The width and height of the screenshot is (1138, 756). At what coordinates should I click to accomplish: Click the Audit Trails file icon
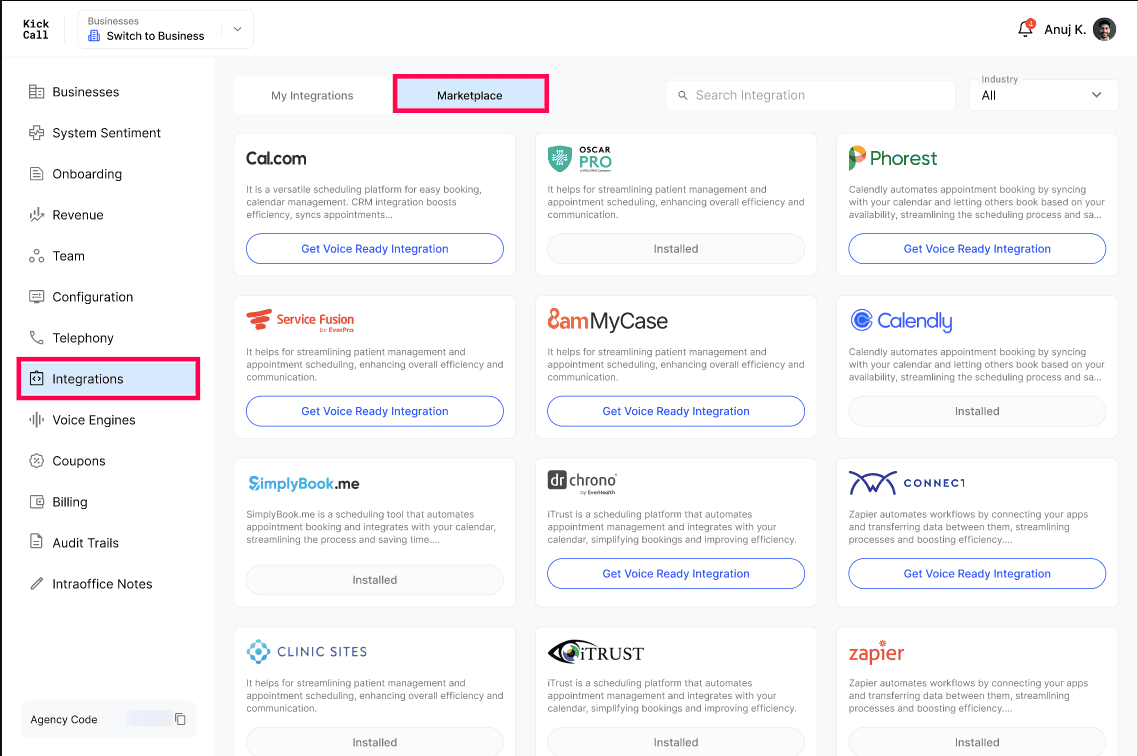[x=36, y=542]
